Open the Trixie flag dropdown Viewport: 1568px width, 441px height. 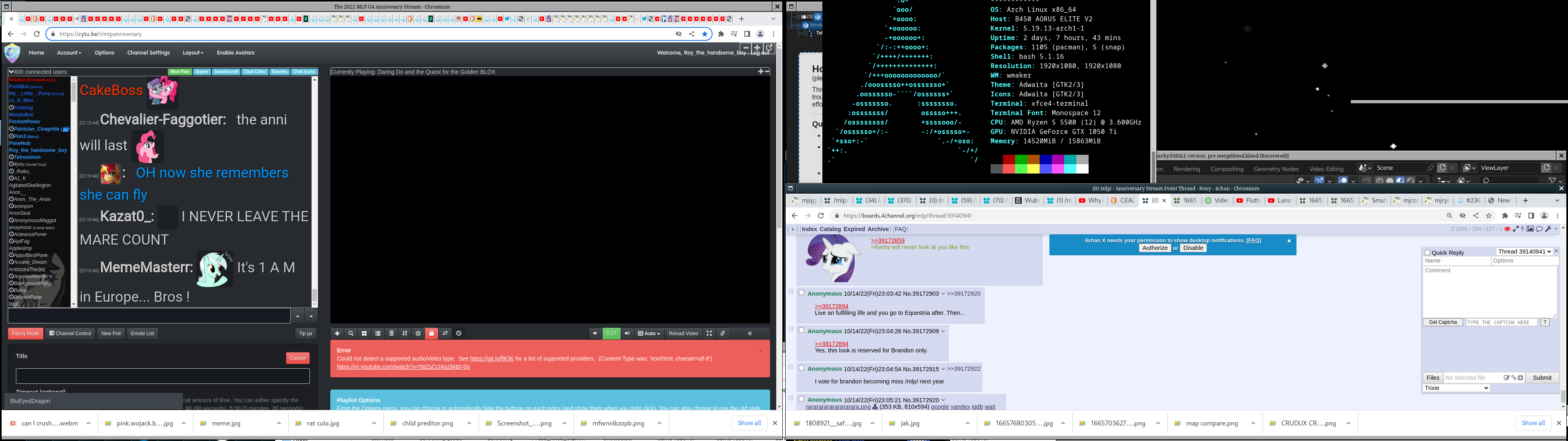tap(1456, 388)
